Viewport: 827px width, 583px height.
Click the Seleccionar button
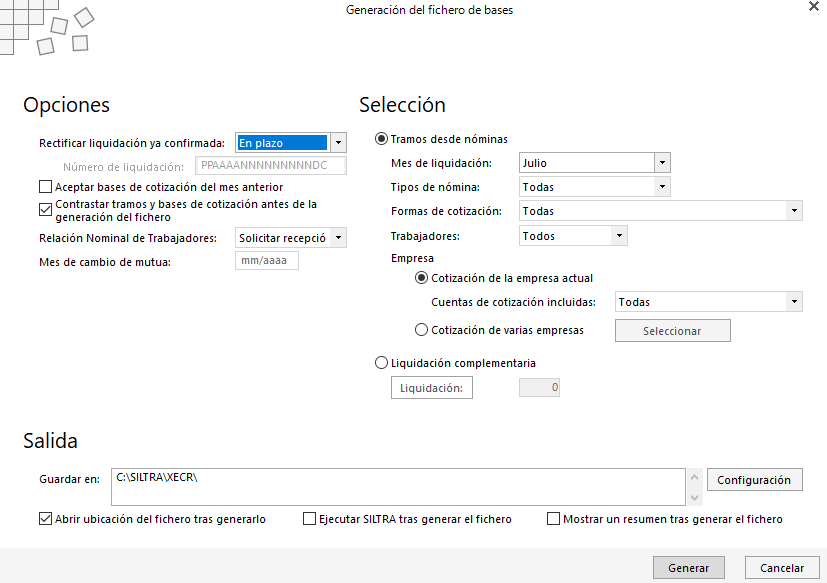click(672, 331)
